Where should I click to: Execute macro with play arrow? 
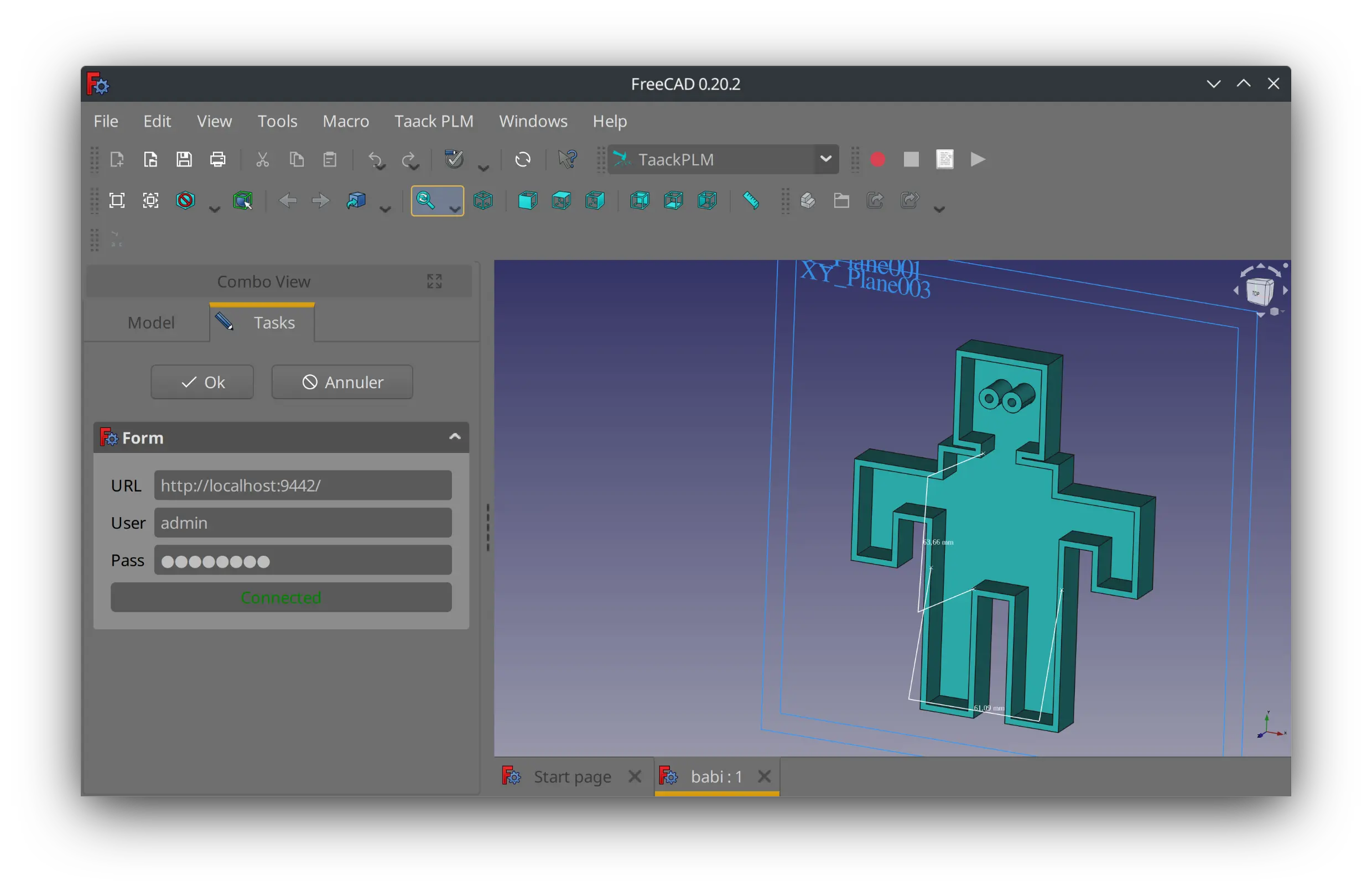(x=978, y=159)
